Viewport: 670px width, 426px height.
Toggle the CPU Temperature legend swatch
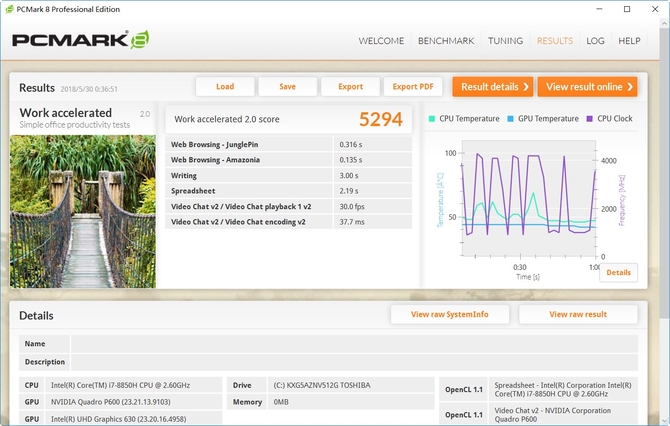point(432,119)
